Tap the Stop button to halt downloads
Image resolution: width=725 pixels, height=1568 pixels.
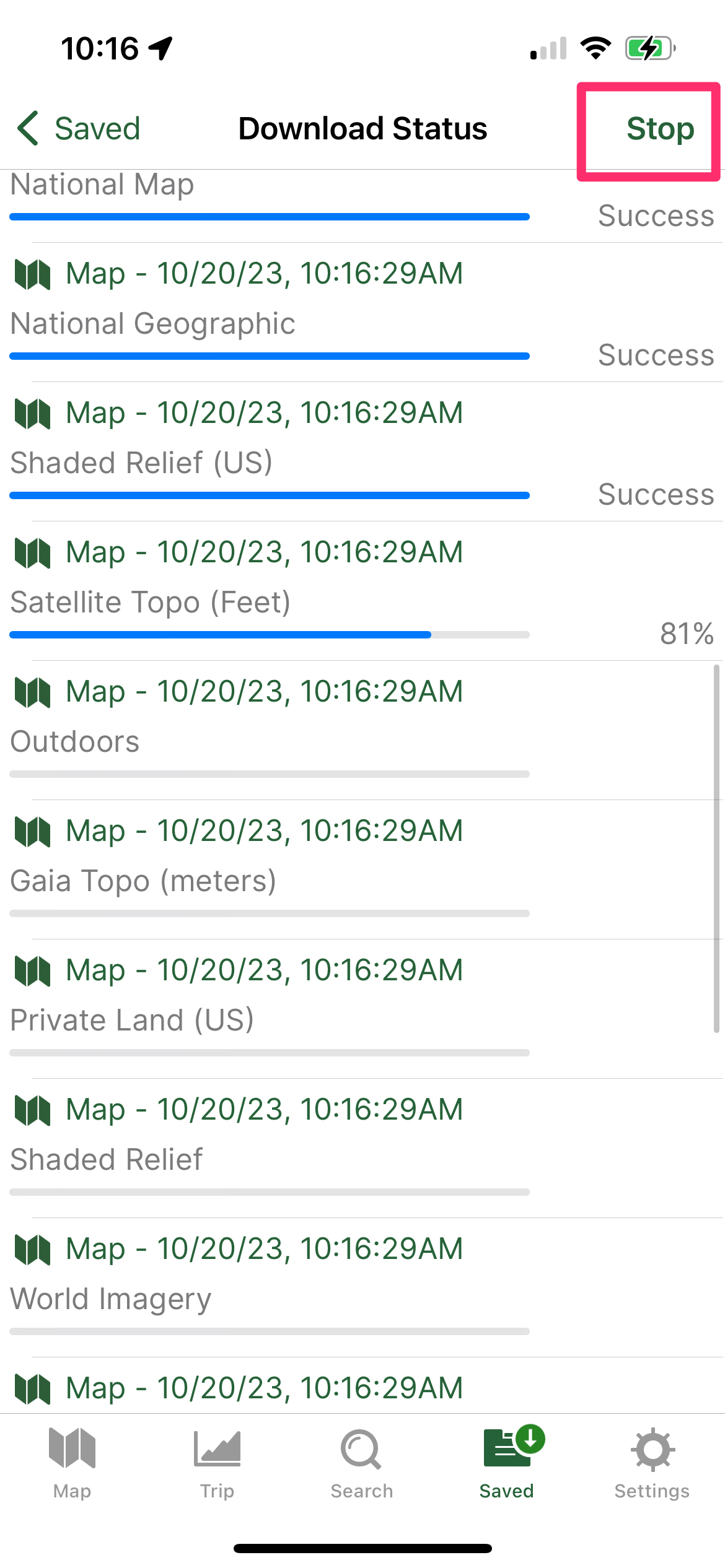659,129
